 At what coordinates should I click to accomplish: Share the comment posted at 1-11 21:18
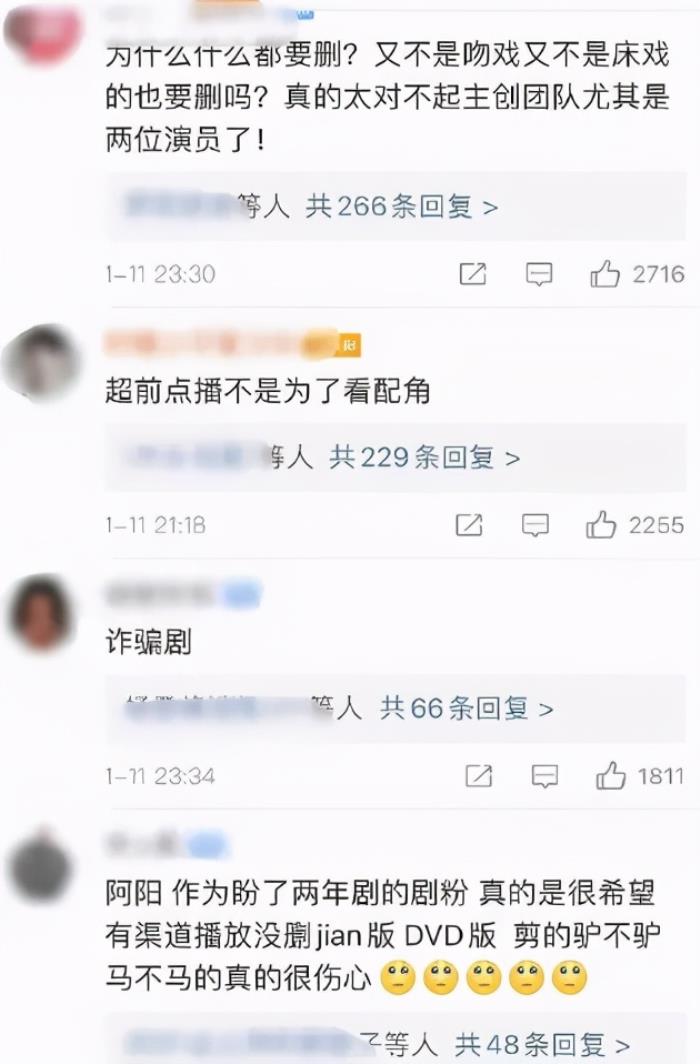469,525
